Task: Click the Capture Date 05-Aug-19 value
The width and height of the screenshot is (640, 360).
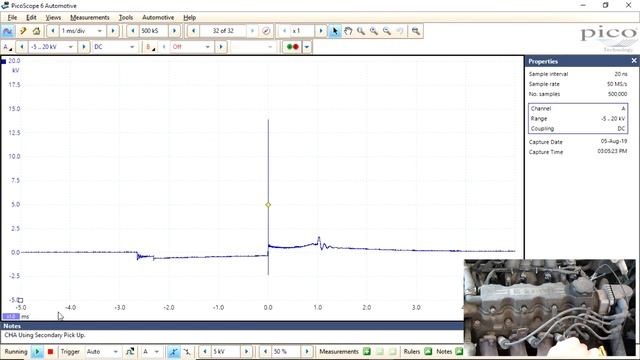Action: tap(613, 141)
